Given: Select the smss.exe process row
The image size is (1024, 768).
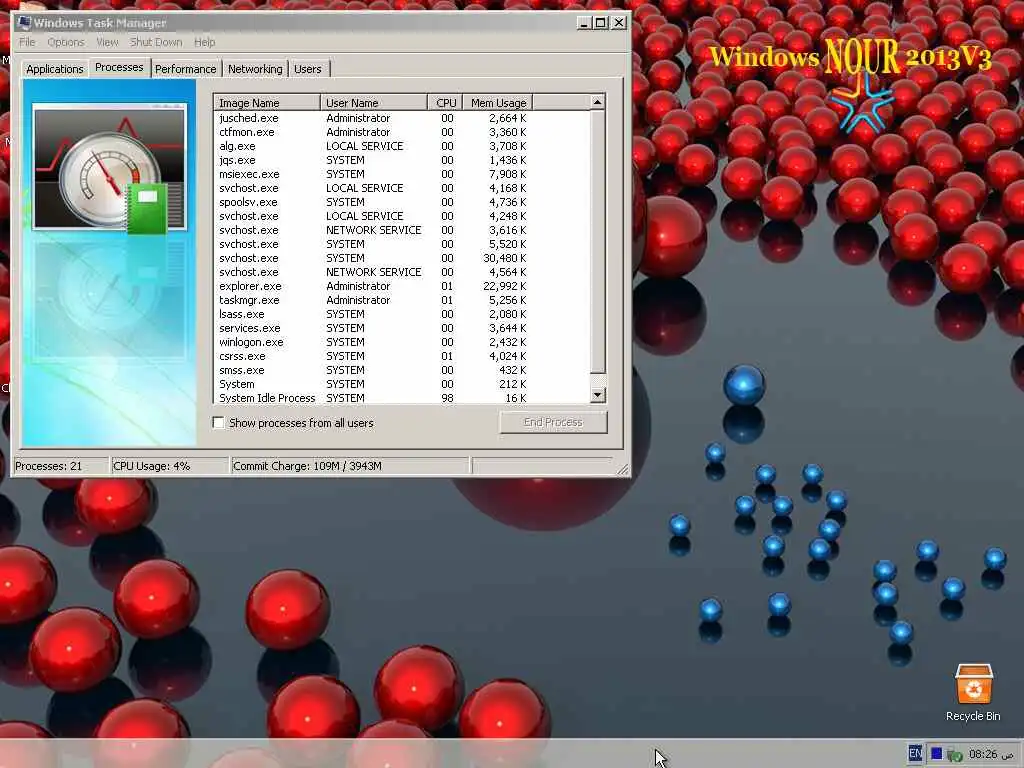Looking at the screenshot, I should pyautogui.click(x=402, y=370).
